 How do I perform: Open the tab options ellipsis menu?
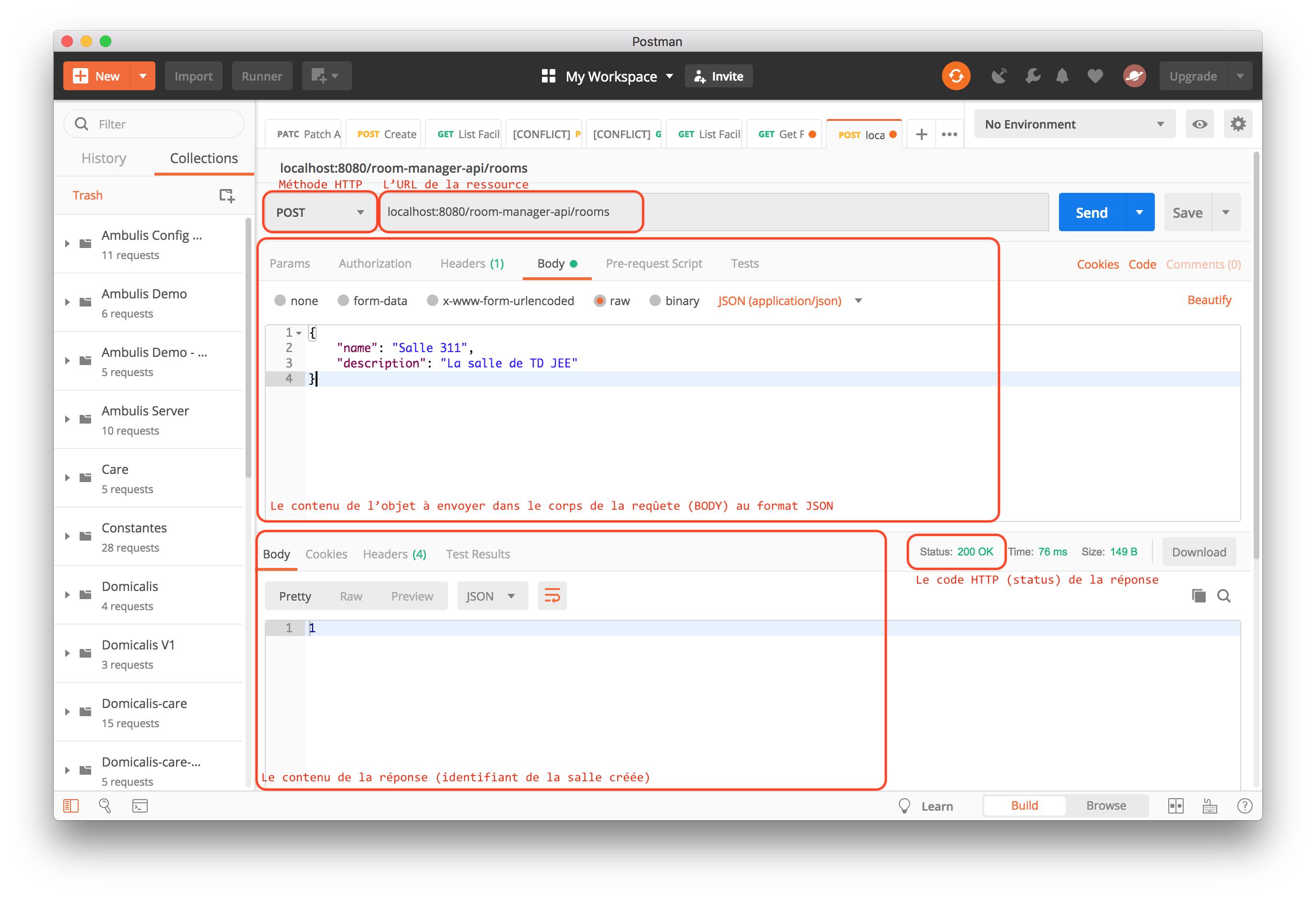(950, 134)
